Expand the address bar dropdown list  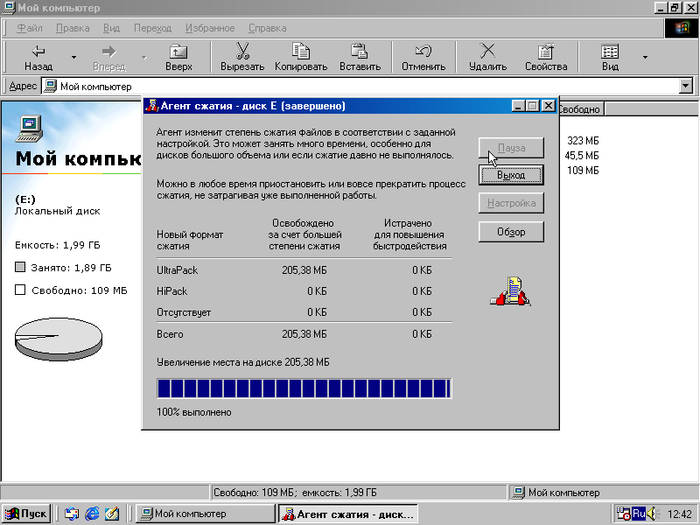686,87
